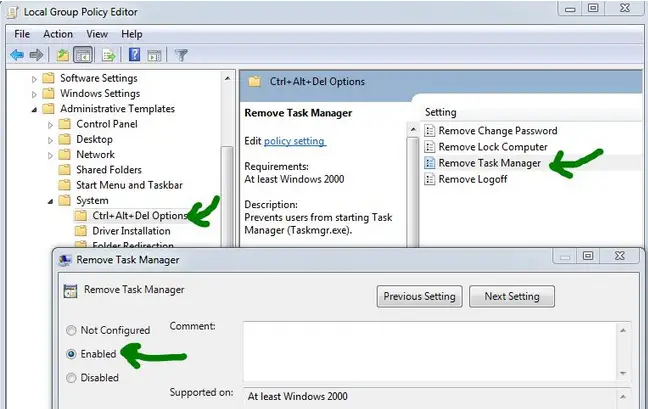Click the Remove Change Password policy icon

tap(430, 131)
